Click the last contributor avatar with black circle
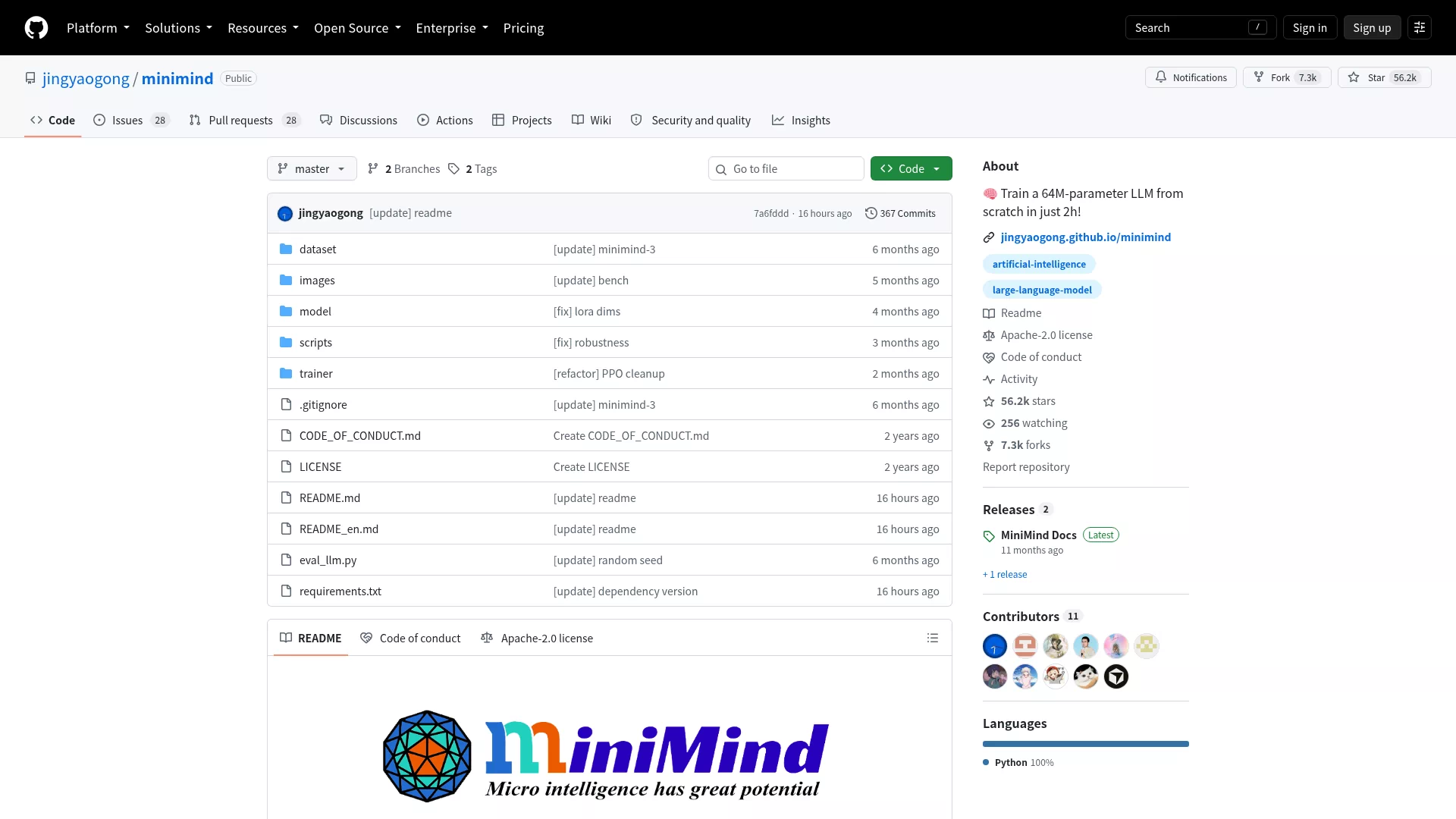The image size is (1456, 819). pyautogui.click(x=1116, y=676)
